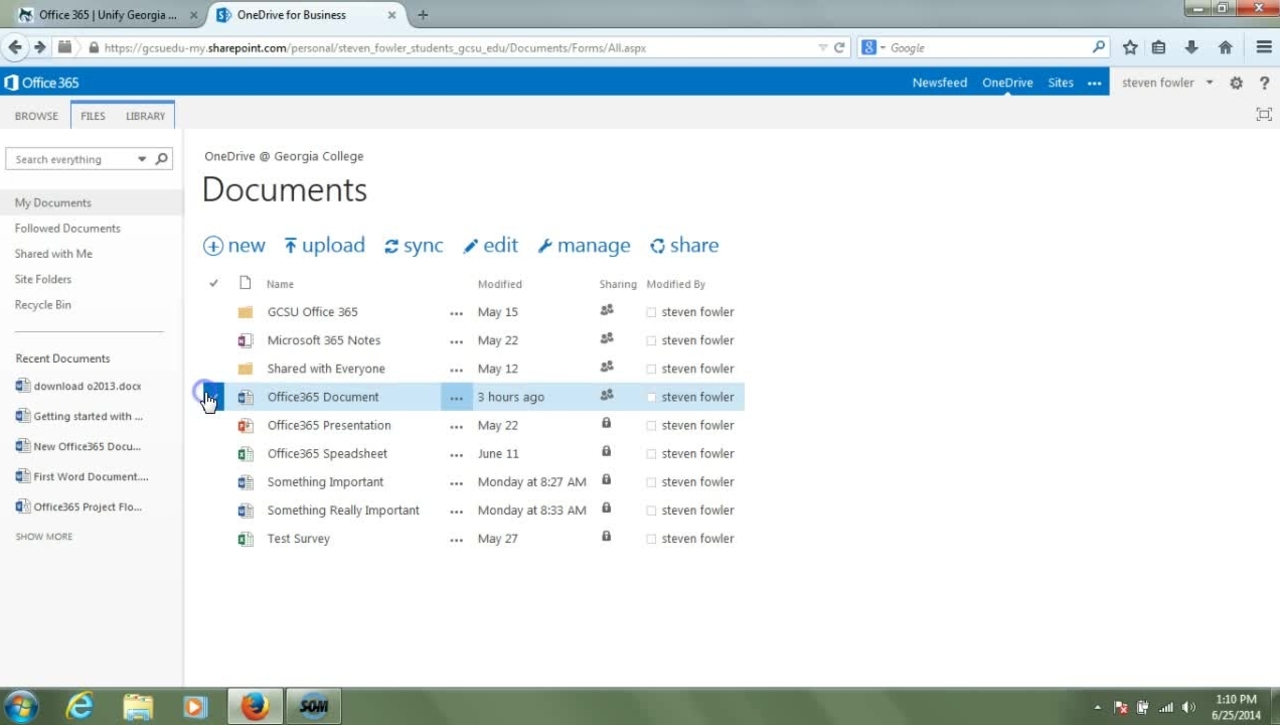
Task: Click the share button
Action: pos(685,245)
